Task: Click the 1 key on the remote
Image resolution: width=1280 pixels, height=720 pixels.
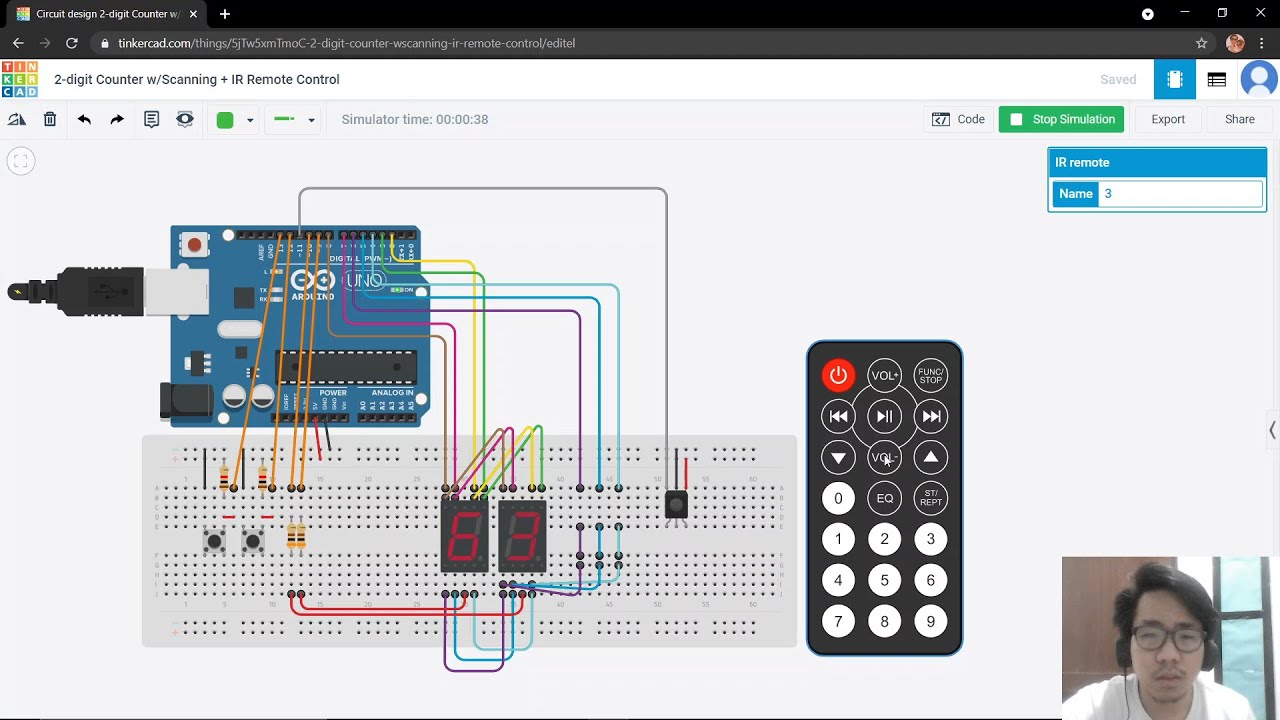Action: (x=838, y=540)
